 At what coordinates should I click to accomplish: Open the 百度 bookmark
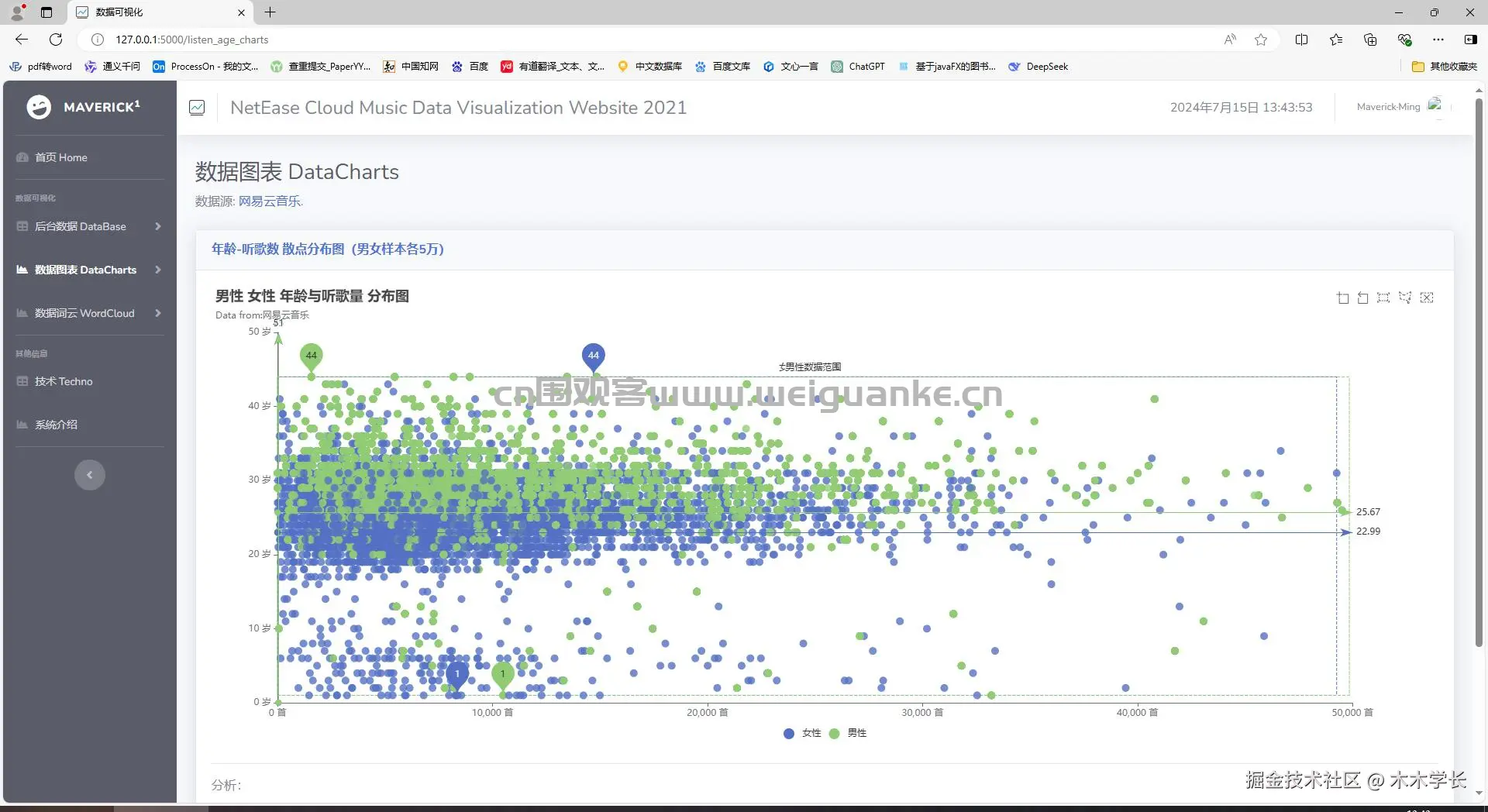470,67
